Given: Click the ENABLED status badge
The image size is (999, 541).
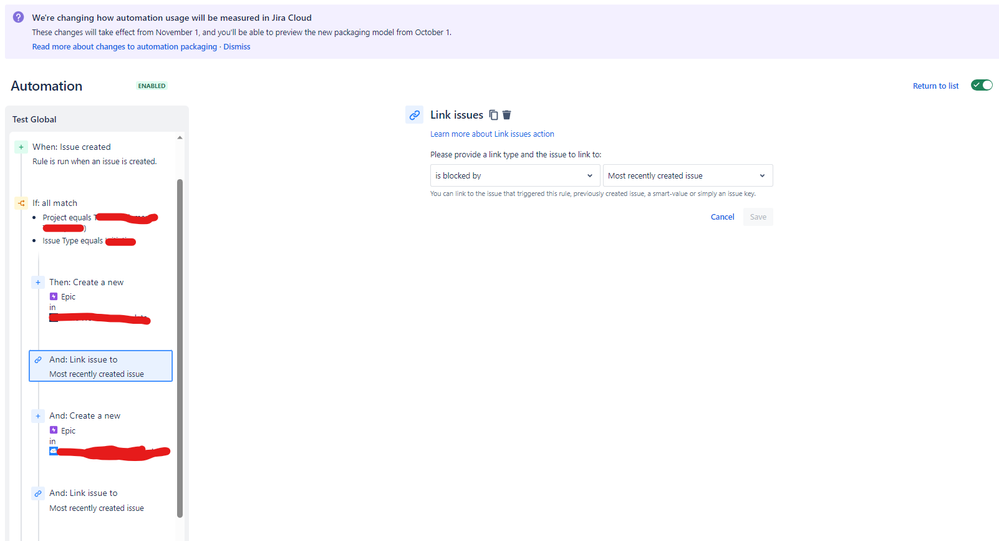Looking at the screenshot, I should (152, 85).
